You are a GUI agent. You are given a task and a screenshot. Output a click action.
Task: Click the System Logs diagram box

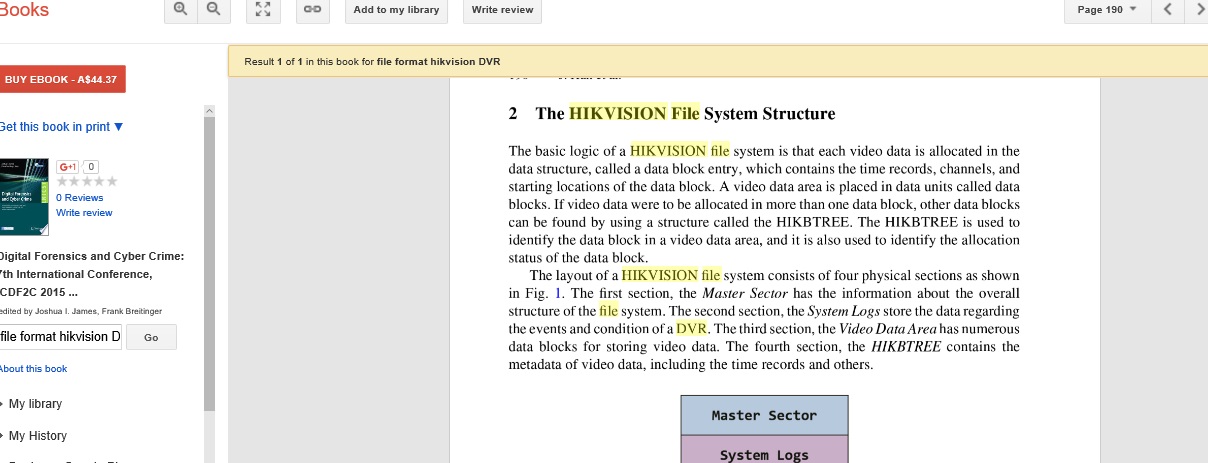pyautogui.click(x=764, y=451)
